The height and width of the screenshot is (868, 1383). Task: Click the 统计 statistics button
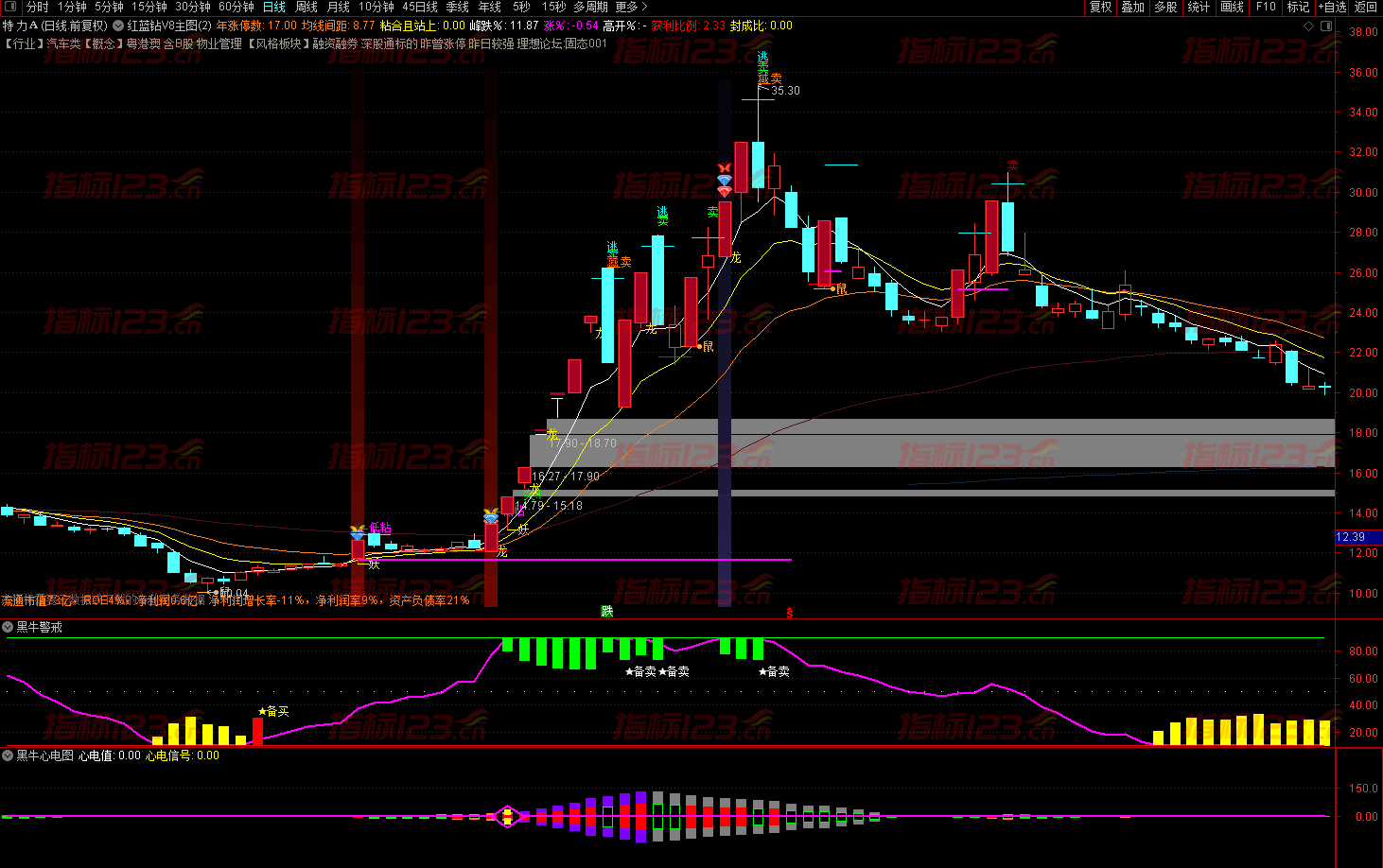pyautogui.click(x=1199, y=7)
